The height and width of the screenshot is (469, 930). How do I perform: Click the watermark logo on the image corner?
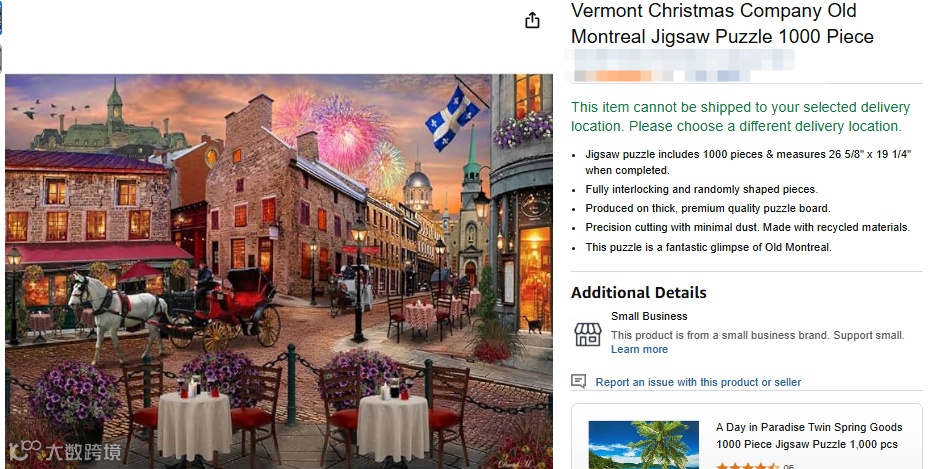coord(65,452)
